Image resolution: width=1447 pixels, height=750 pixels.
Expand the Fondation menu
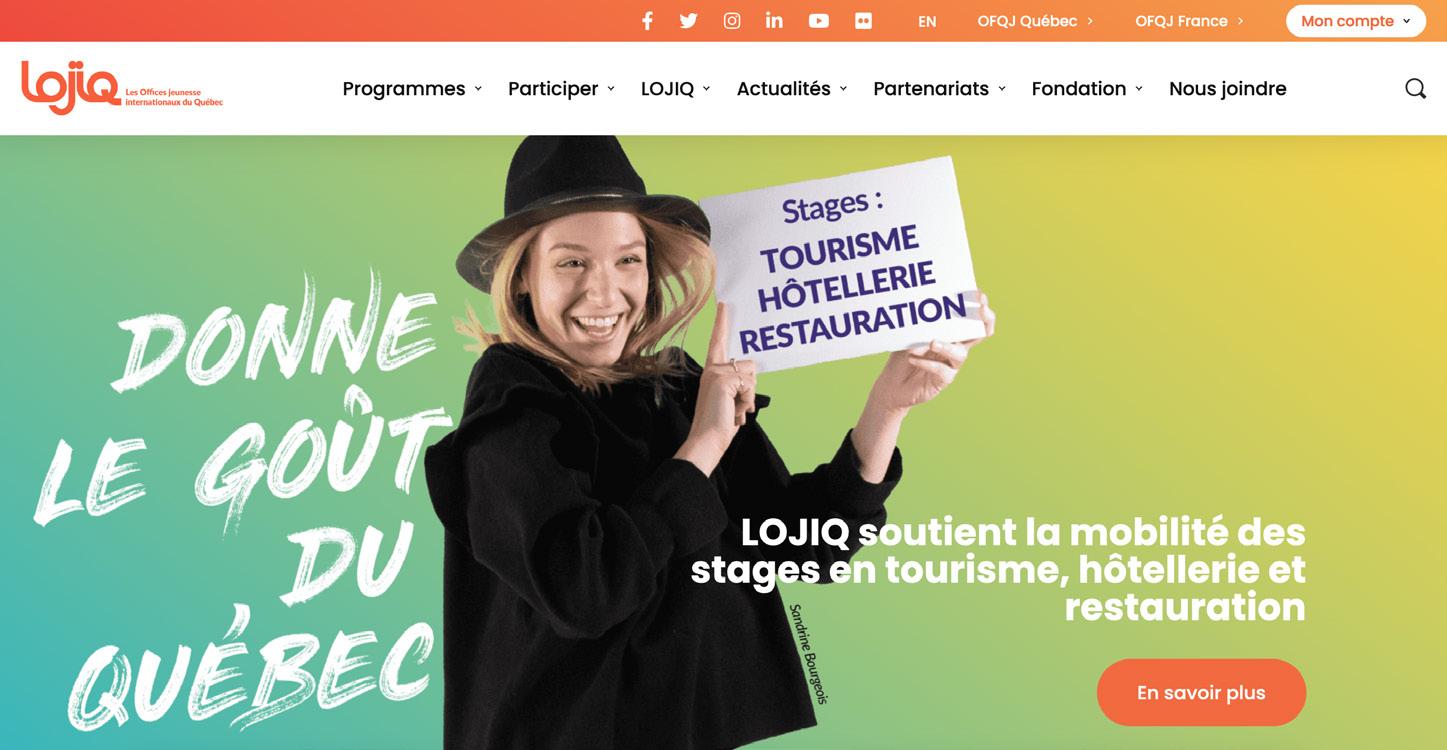pyautogui.click(x=1087, y=88)
